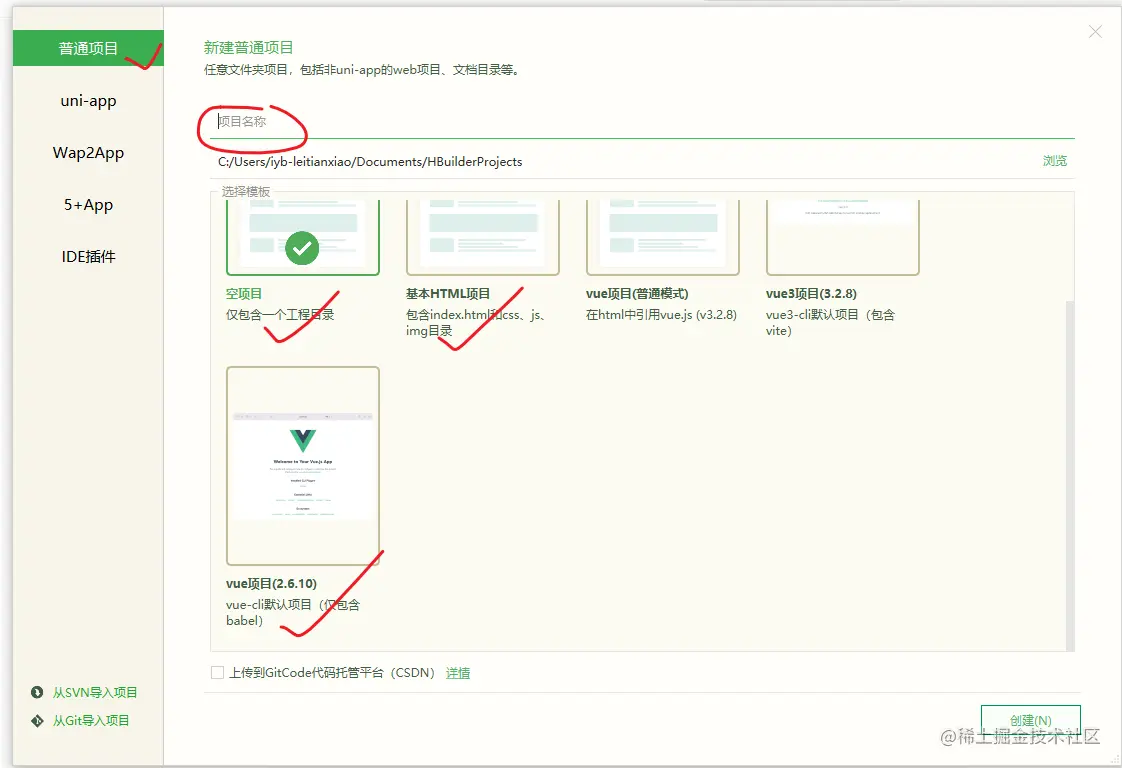Image resolution: width=1122 pixels, height=768 pixels.
Task: Select the vue项目(2.6.10) template thumbnail
Action: point(303,466)
